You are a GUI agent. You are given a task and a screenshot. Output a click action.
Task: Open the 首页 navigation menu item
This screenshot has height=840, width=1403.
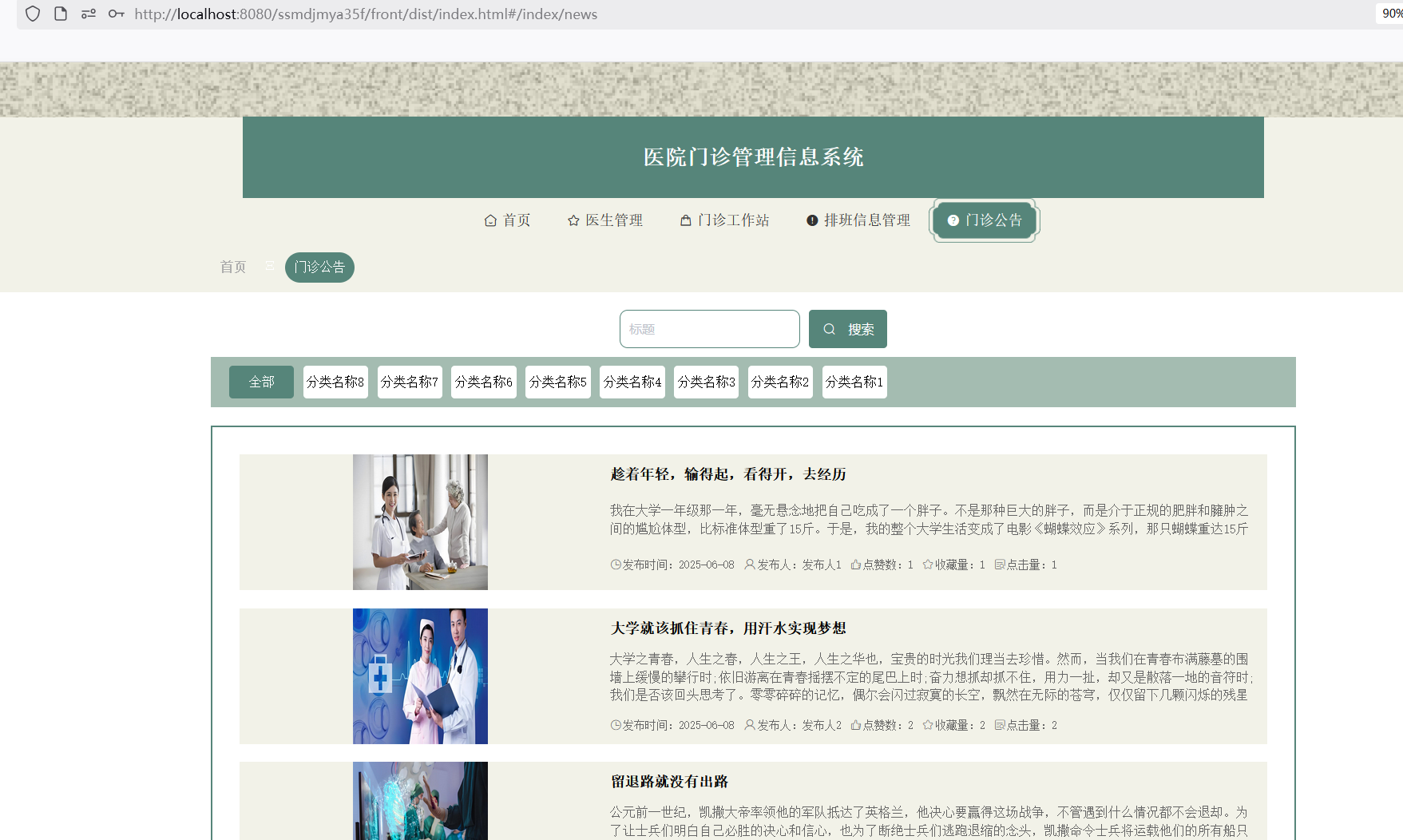click(x=508, y=220)
